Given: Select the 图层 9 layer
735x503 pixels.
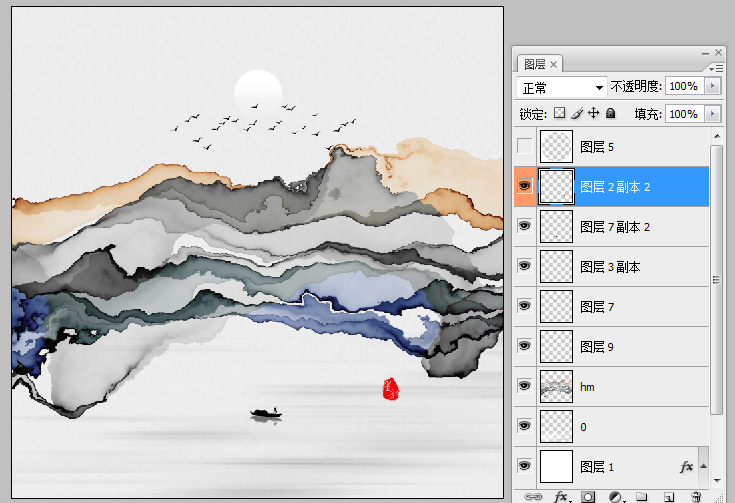Looking at the screenshot, I should click(597, 347).
